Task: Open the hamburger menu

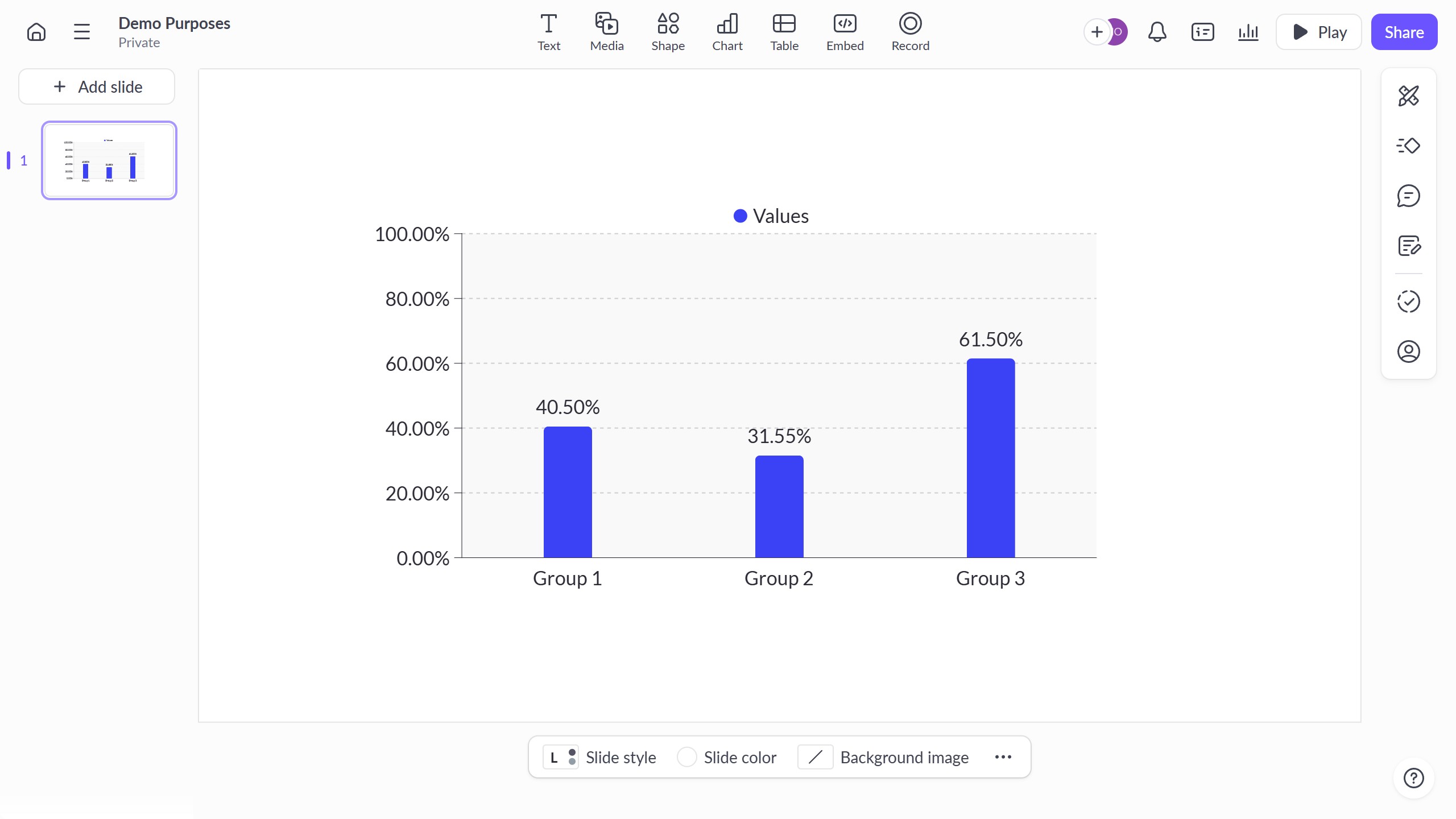Action: (82, 32)
